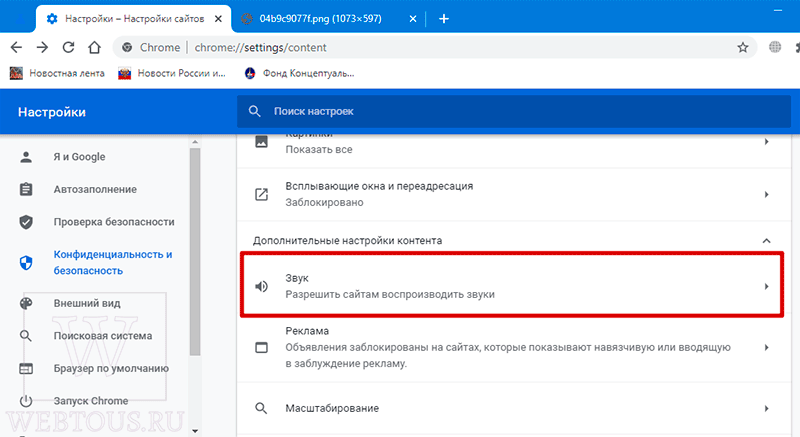Image resolution: width=800 pixels, height=437 pixels.
Task: Open Всплывающие окна и переадресация arrow
Action: point(766,194)
